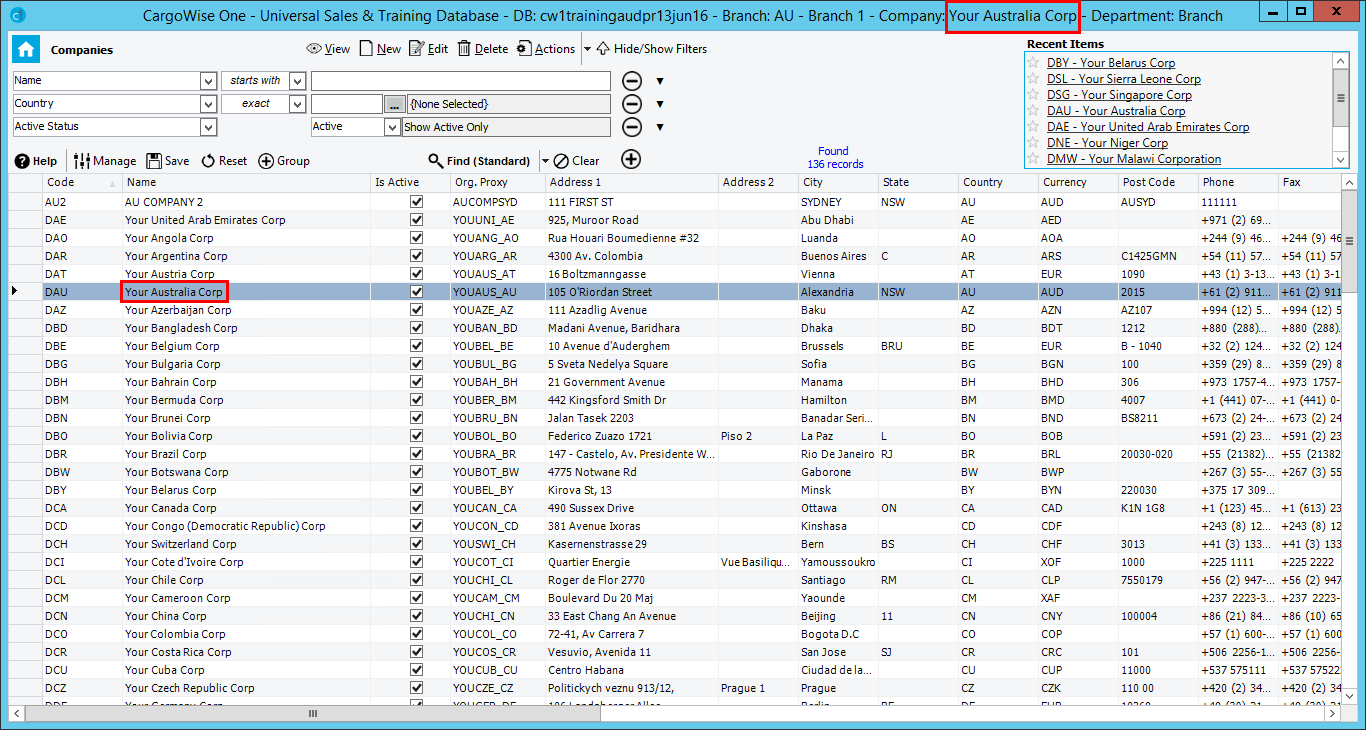Select the Your Bolivia Corp row

(x=677, y=436)
